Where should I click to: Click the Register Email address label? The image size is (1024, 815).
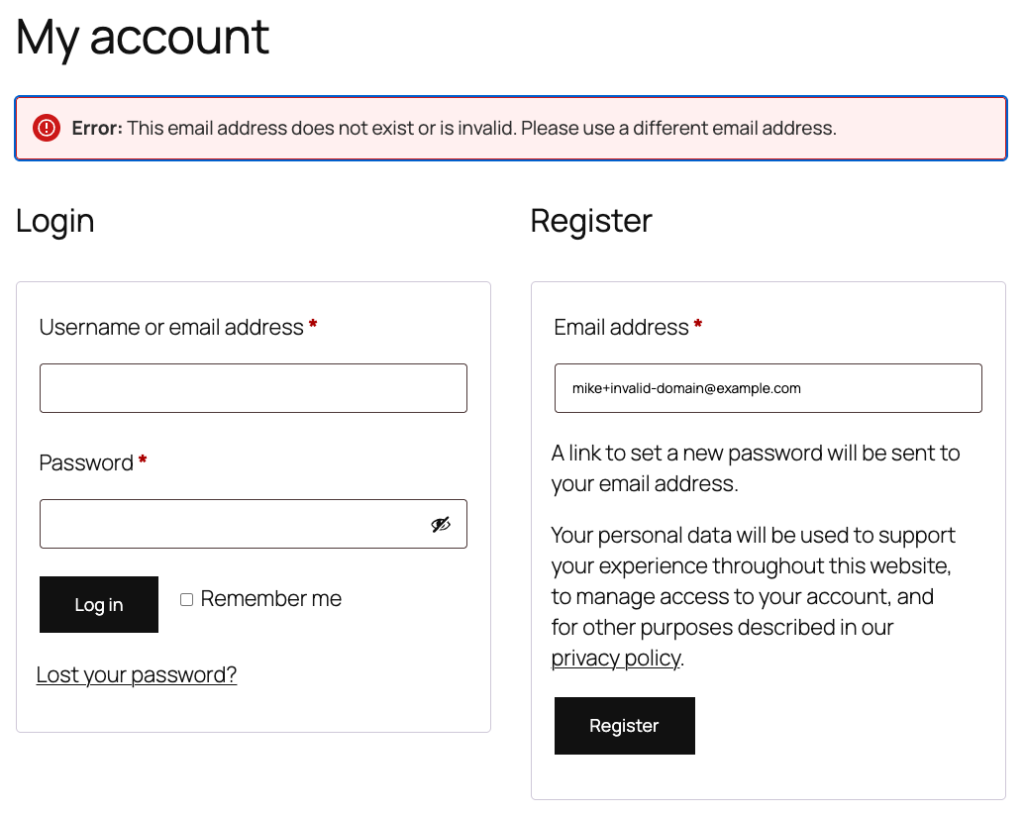(621, 327)
